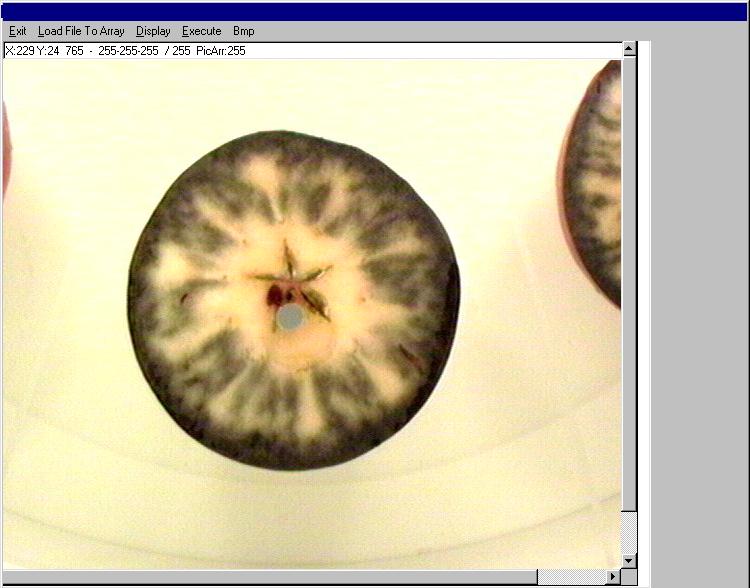Open the Execute menu

201,31
